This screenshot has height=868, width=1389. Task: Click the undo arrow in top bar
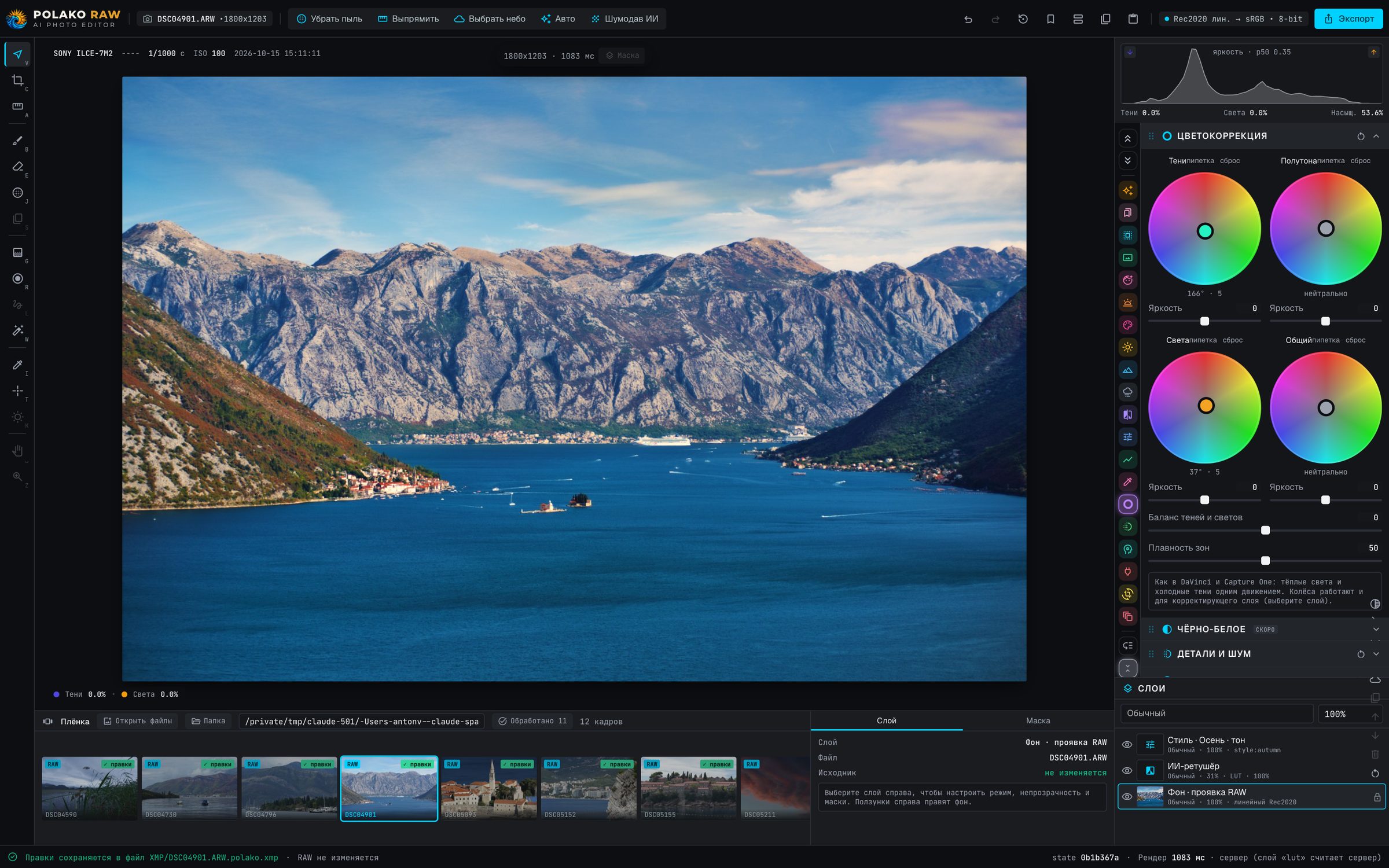coord(968,19)
